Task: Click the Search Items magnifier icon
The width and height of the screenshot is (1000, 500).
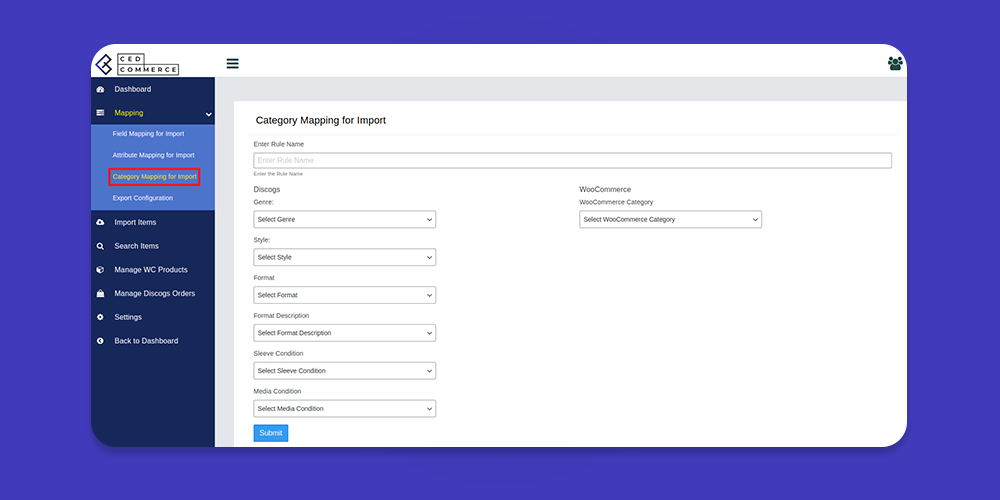Action: pyautogui.click(x=100, y=246)
